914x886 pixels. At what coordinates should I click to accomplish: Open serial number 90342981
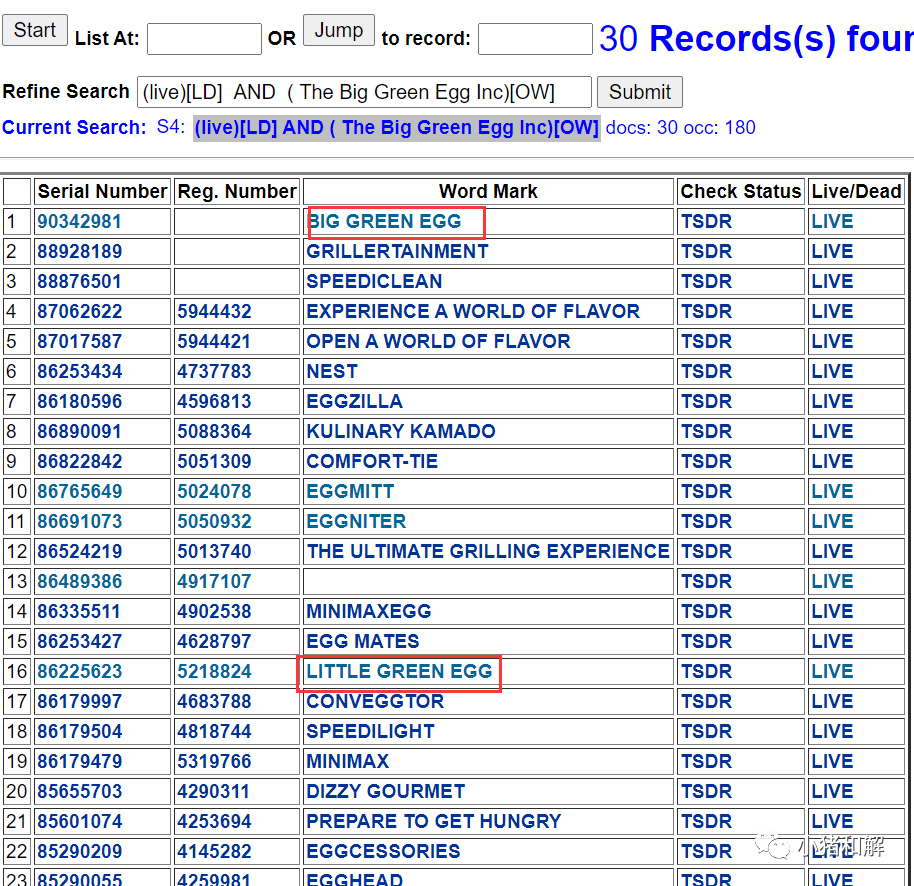tap(79, 222)
